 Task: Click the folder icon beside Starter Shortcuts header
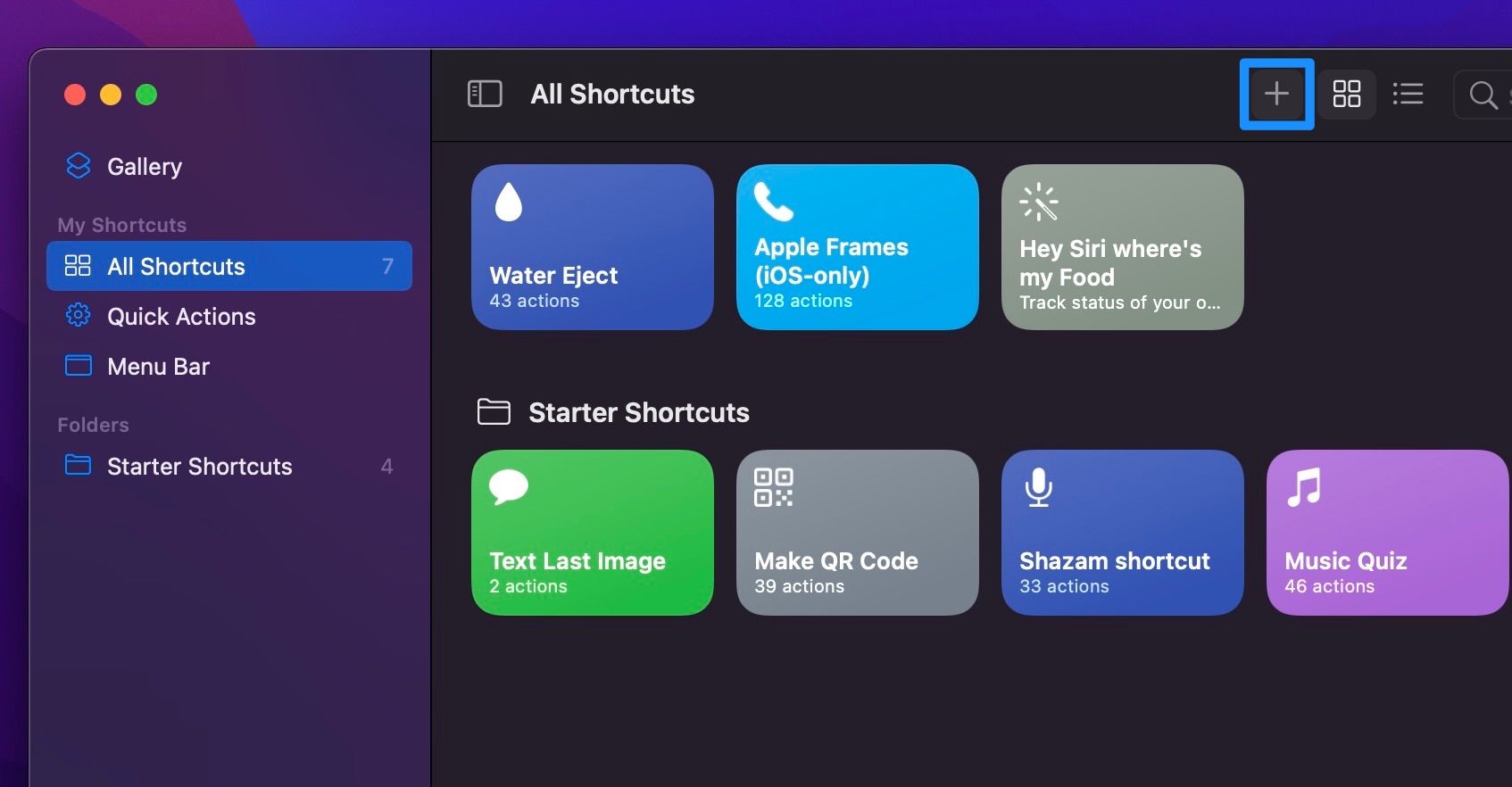(494, 411)
